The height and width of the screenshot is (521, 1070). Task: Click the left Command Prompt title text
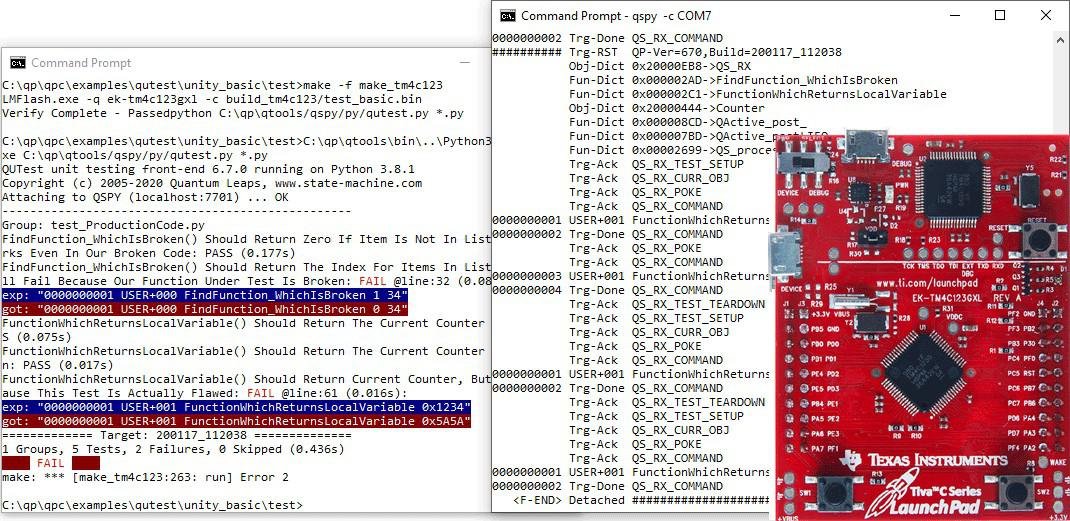pyautogui.click(x=81, y=63)
